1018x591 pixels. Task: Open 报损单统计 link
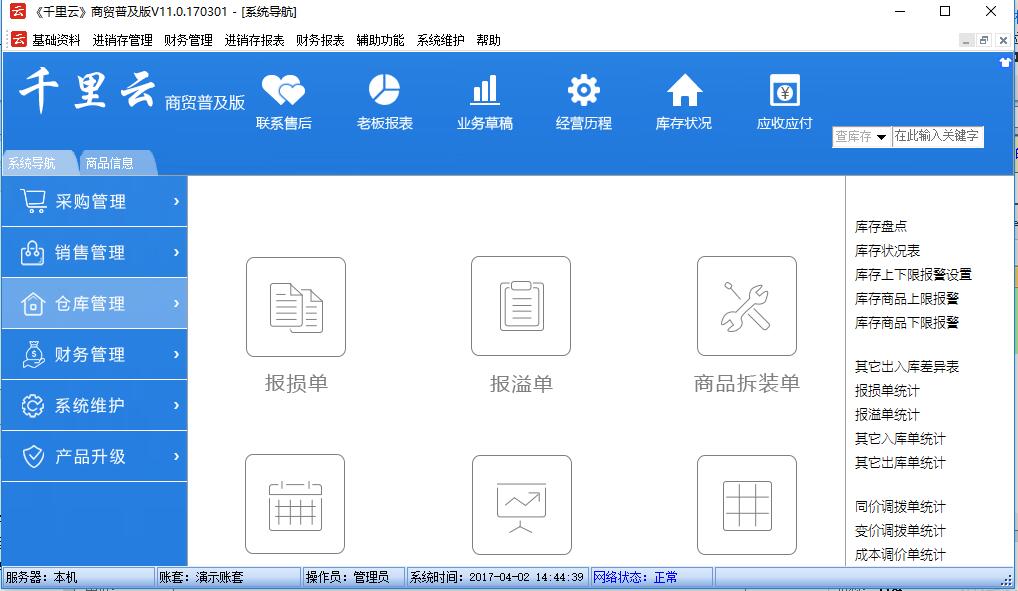(x=887, y=390)
